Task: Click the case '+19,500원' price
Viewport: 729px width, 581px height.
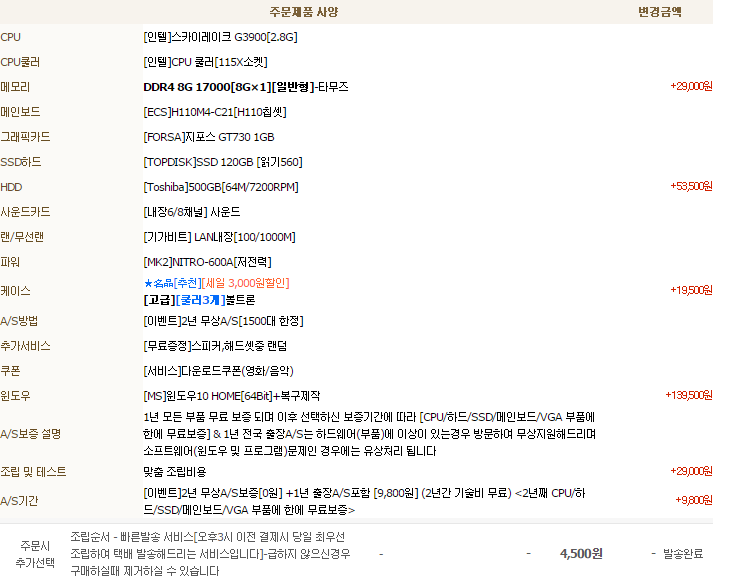Action: (691, 290)
